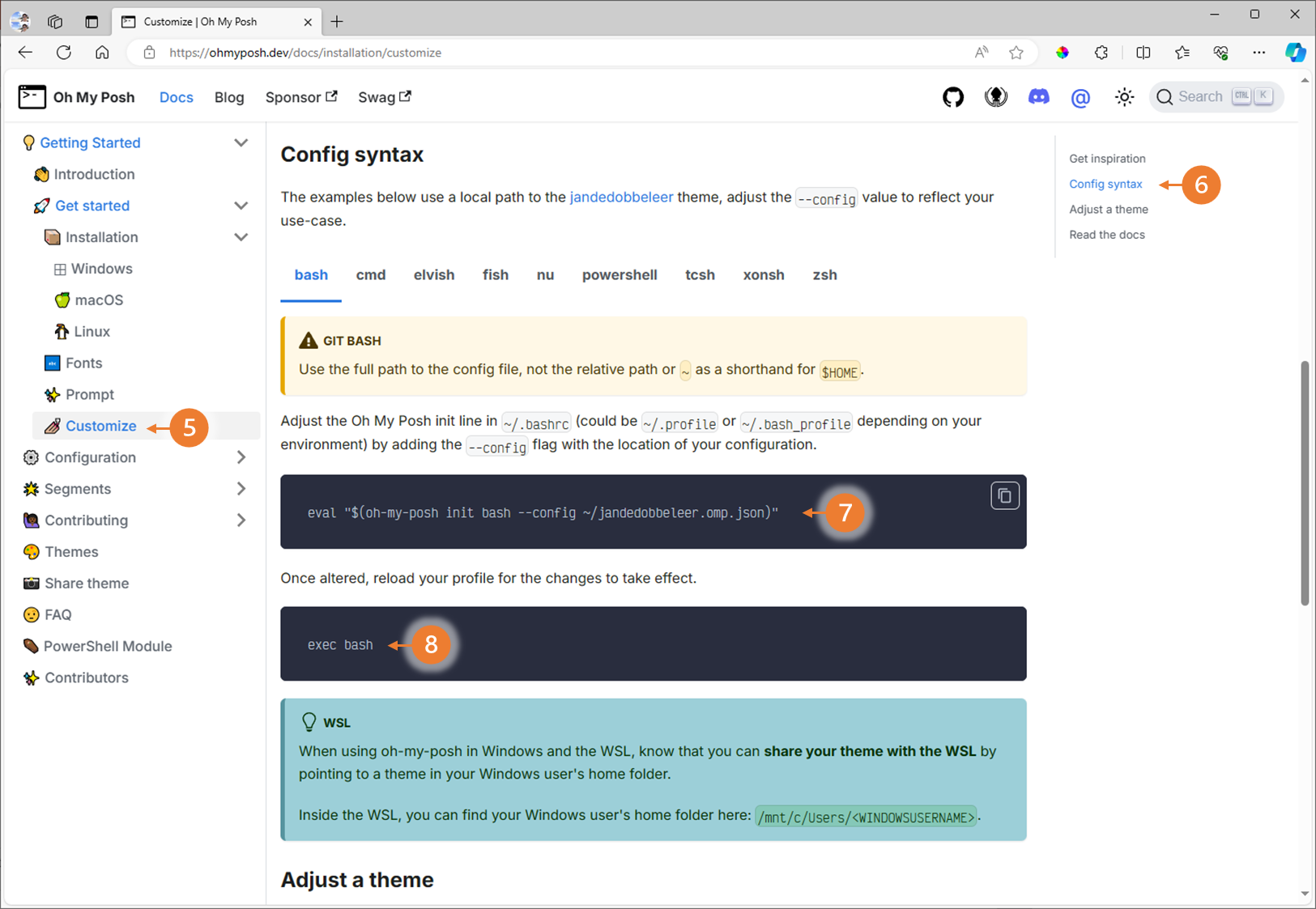Open the browser profile avatar
This screenshot has width=1316, height=909.
(x=20, y=22)
